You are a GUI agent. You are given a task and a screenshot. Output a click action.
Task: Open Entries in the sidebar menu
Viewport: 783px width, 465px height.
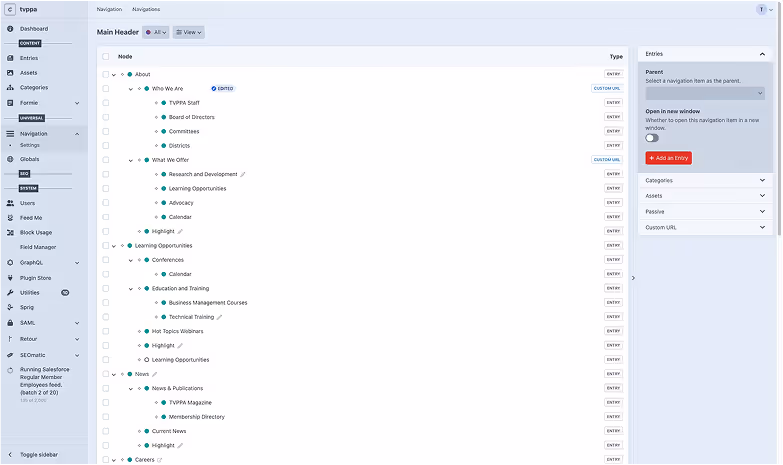[29, 58]
